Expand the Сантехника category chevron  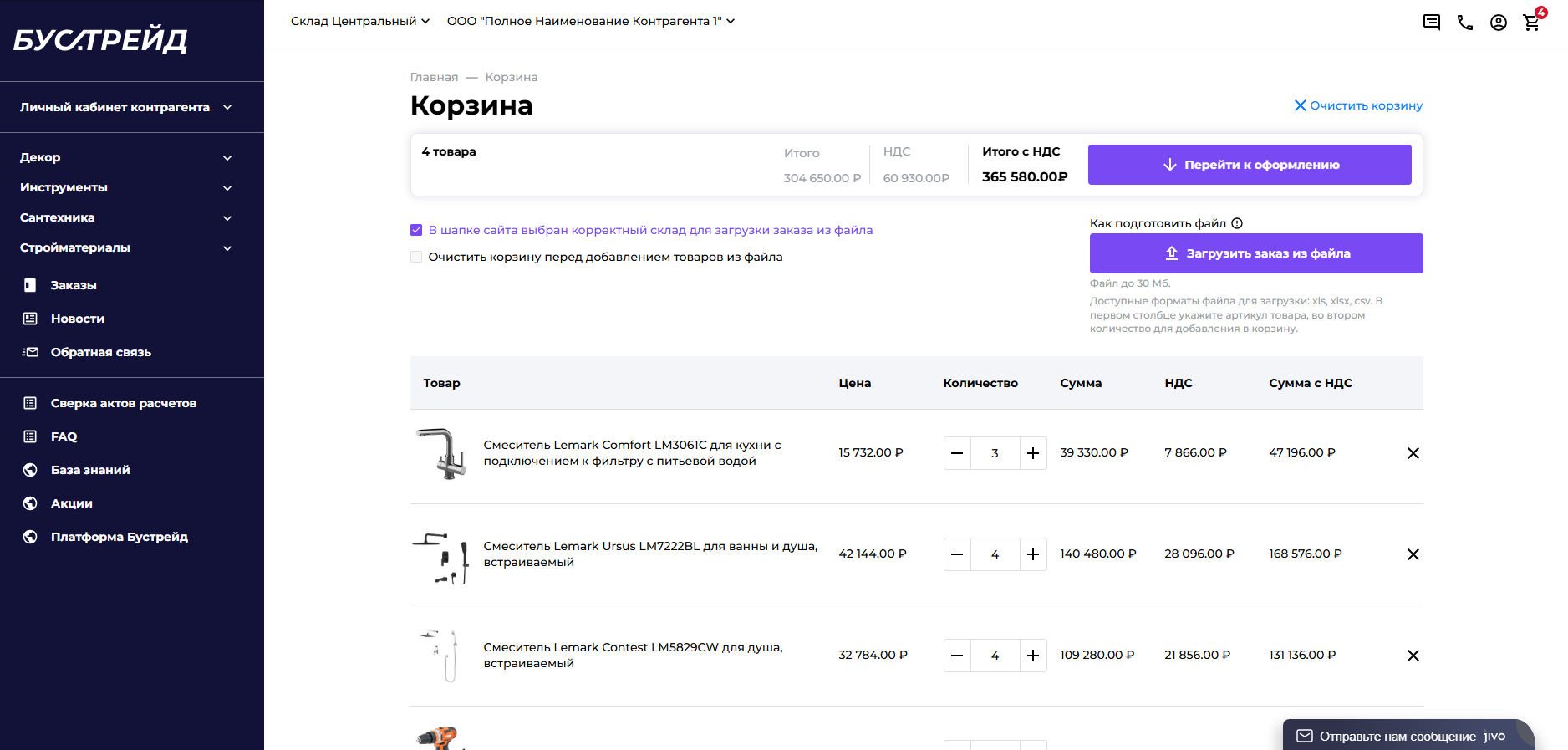227,218
